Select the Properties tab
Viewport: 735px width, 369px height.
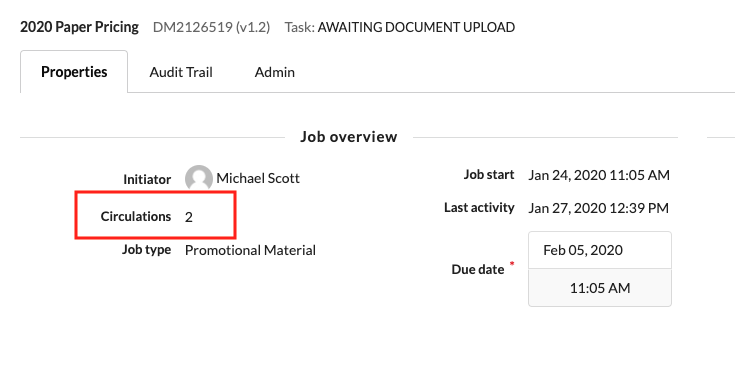click(74, 72)
